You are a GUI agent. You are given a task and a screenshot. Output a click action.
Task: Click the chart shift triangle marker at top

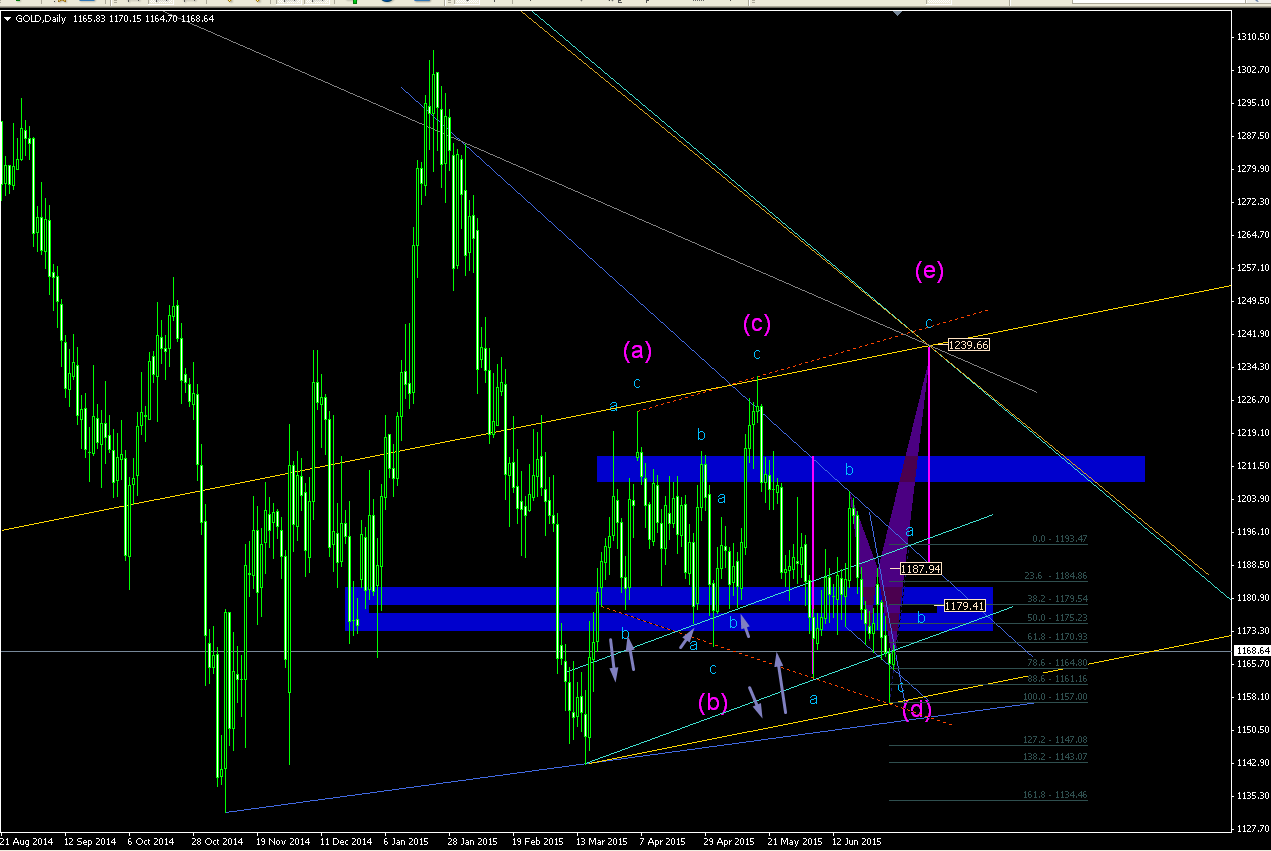click(x=897, y=13)
